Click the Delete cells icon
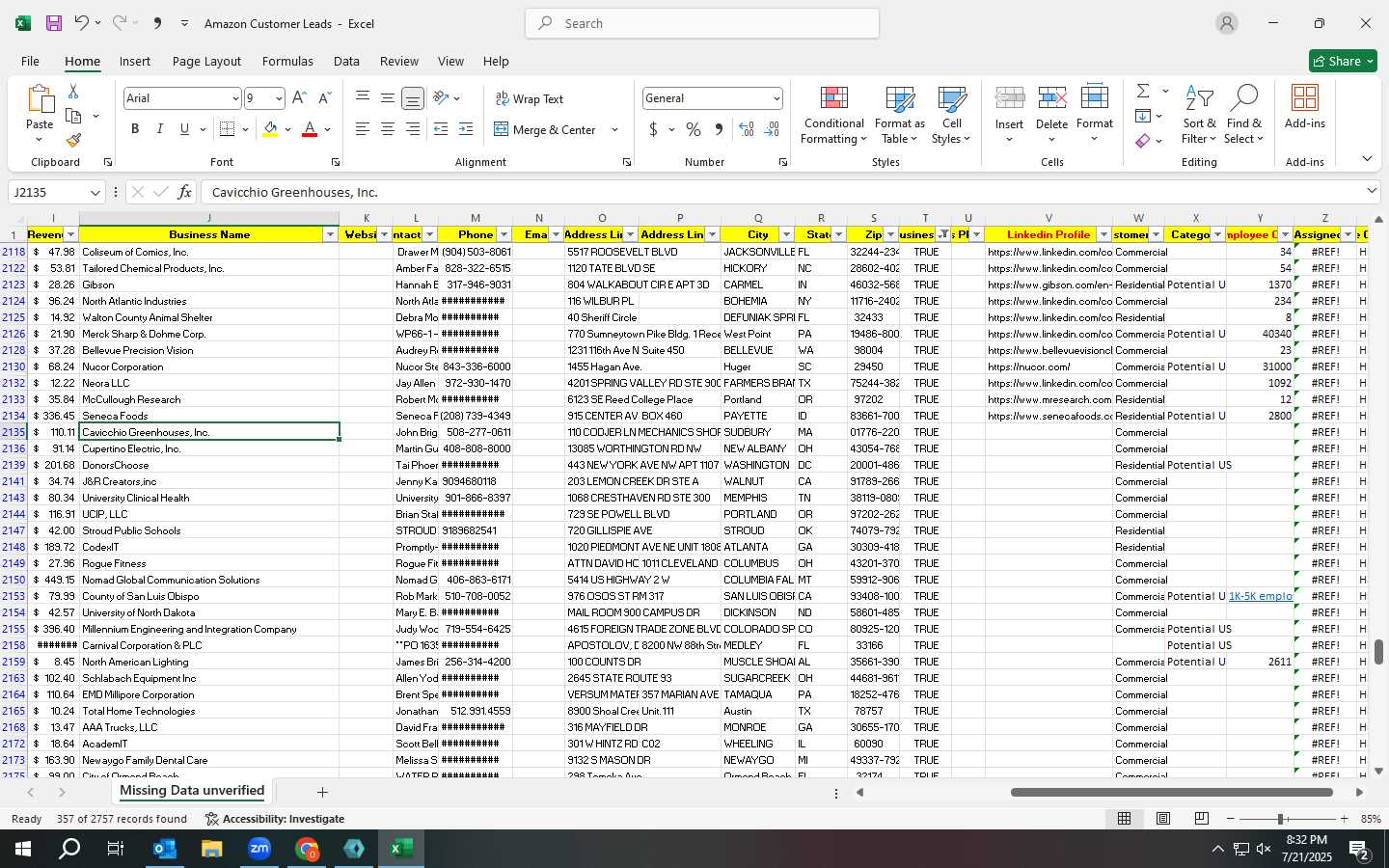 [x=1051, y=98]
